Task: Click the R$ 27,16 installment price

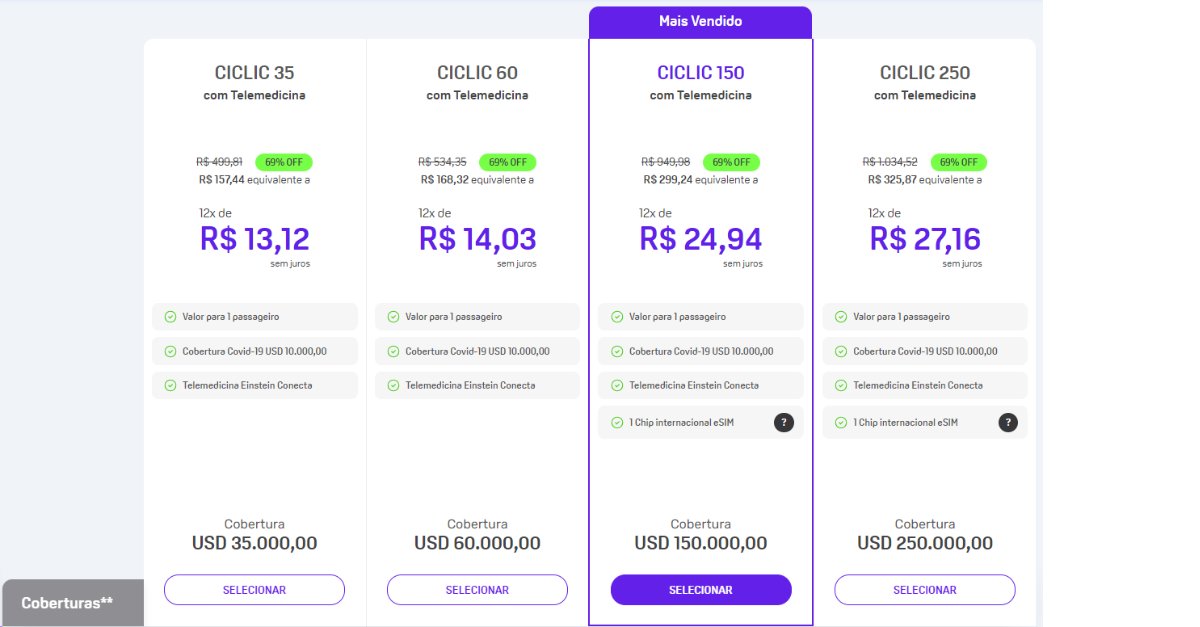Action: [925, 239]
